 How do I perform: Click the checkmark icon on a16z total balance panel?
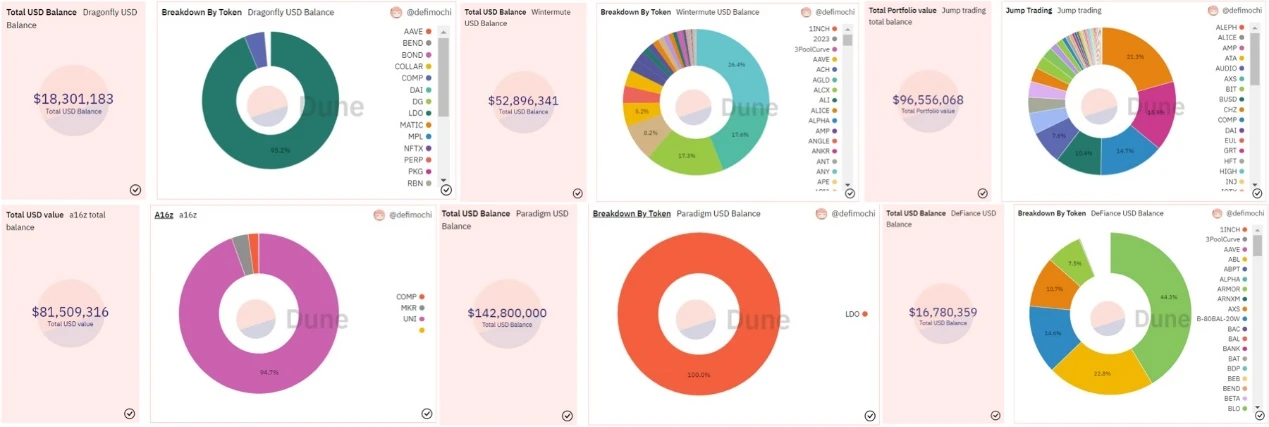click(x=129, y=413)
